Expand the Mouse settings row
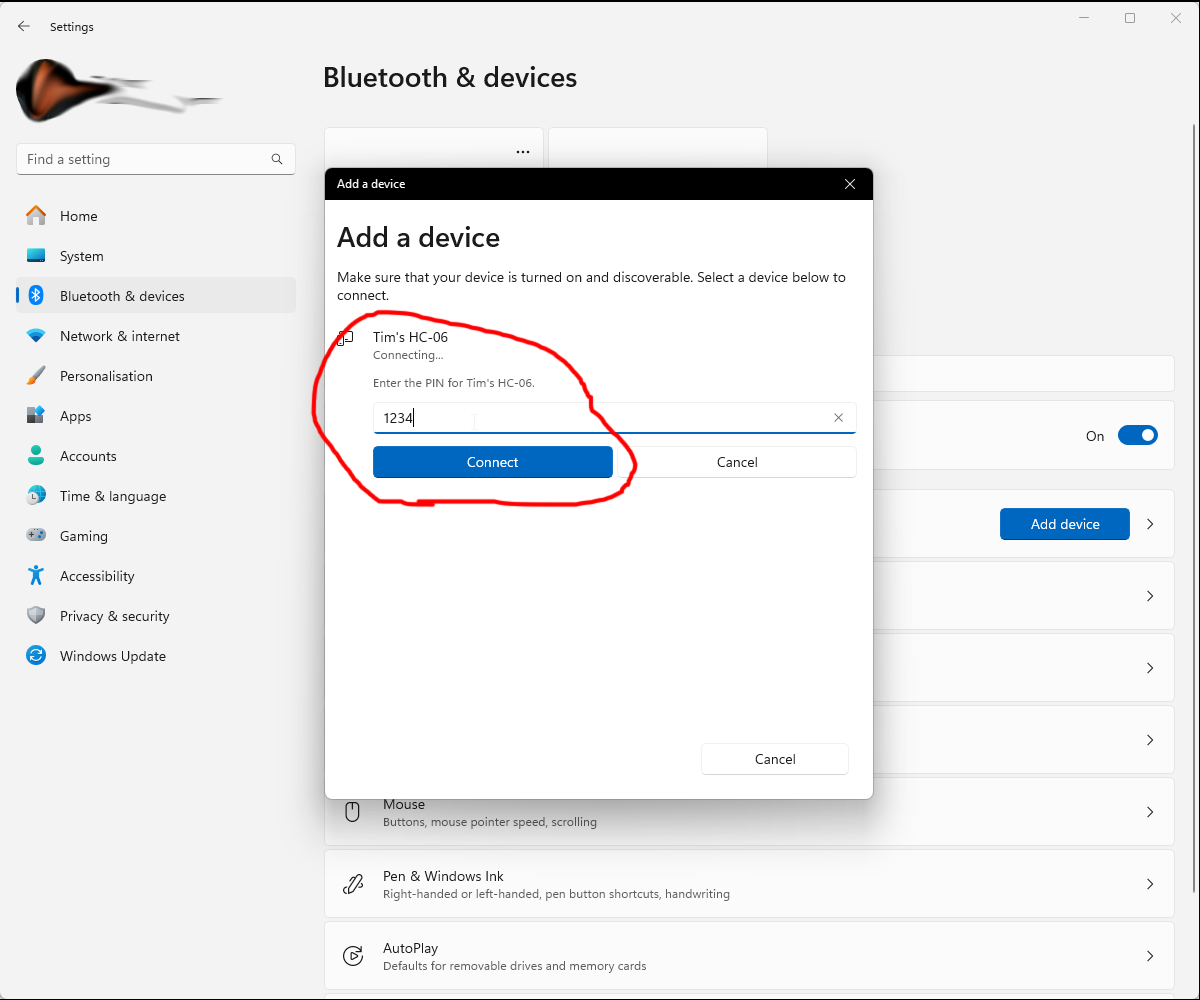Viewport: 1200px width, 1000px height. [x=1149, y=812]
